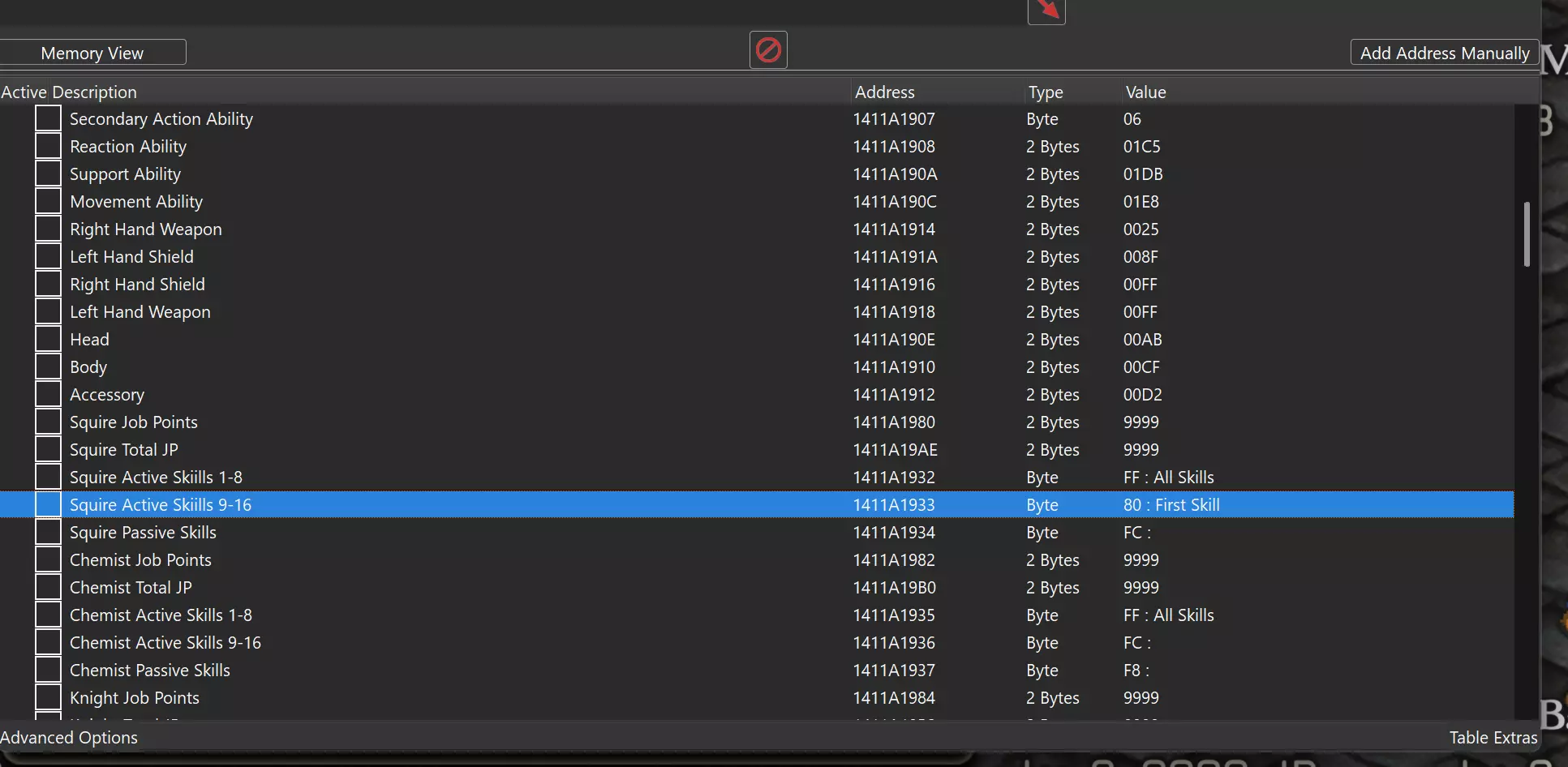Toggle the Head entry checkbox
Screen dimensions: 1568x767
point(48,339)
